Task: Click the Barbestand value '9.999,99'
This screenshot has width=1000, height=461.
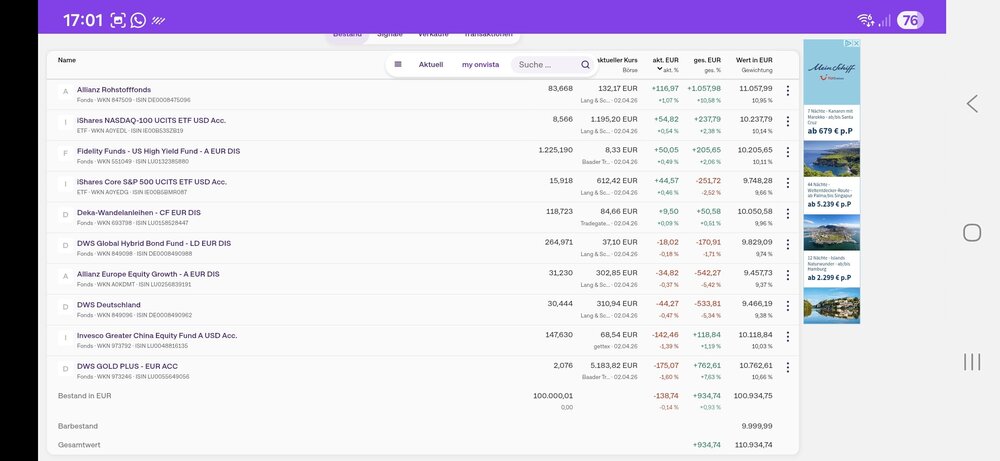Action: [x=757, y=426]
